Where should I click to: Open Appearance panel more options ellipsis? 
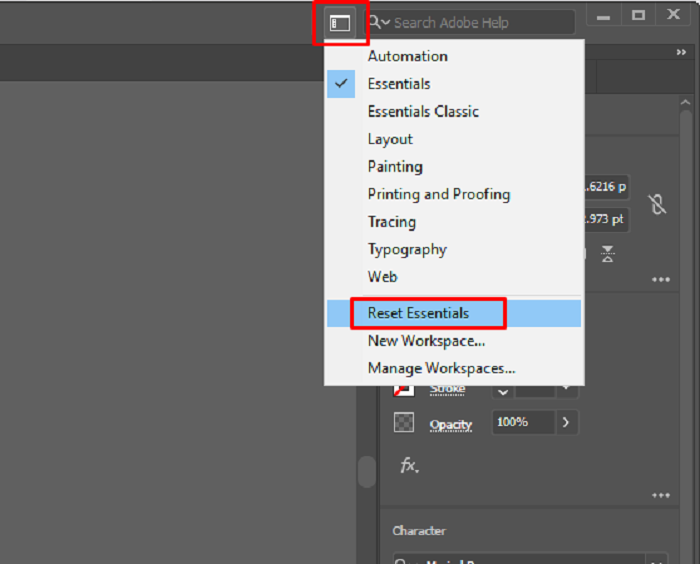pyautogui.click(x=660, y=495)
